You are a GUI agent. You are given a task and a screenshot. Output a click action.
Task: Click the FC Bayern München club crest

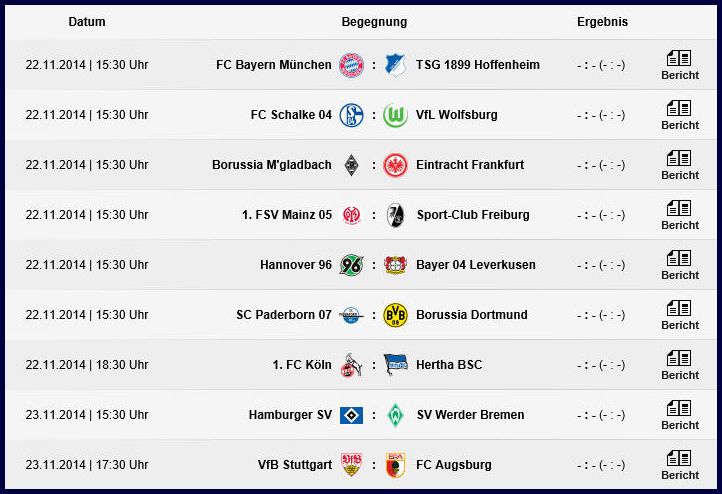coord(351,65)
